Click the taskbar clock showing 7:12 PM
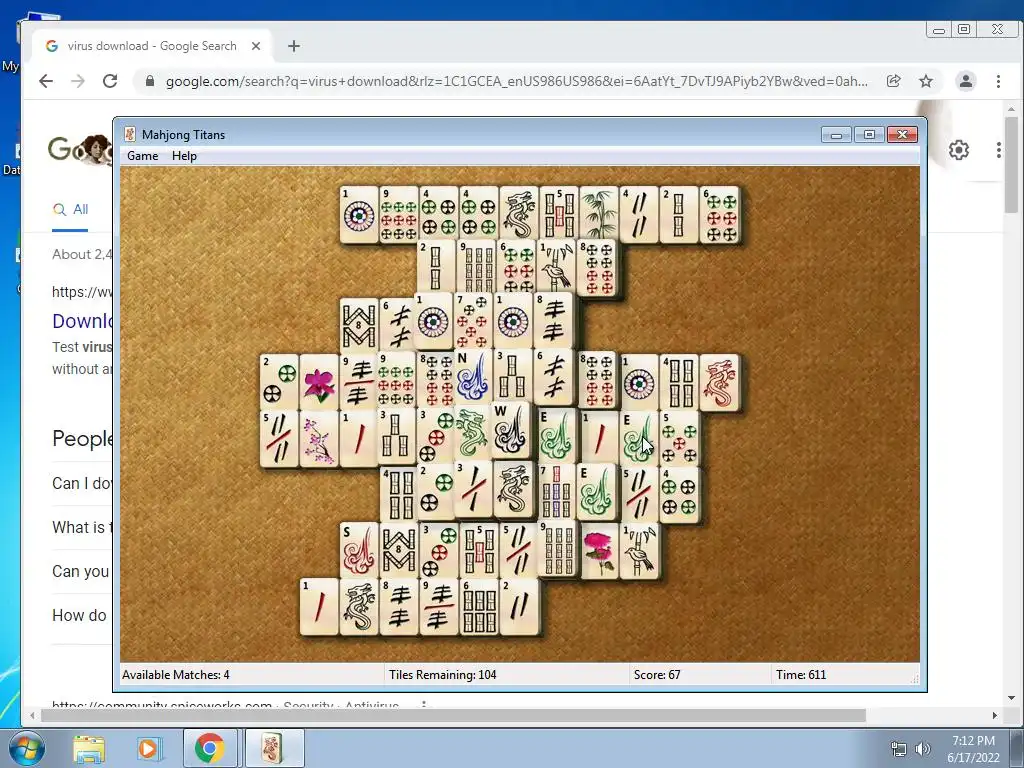This screenshot has height=768, width=1024. click(973, 749)
